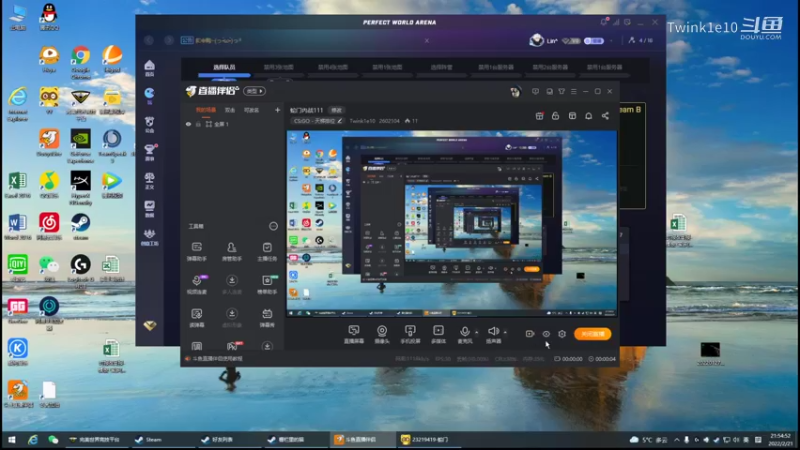
Task: Click the live preview thumbnail
Action: coord(452,223)
